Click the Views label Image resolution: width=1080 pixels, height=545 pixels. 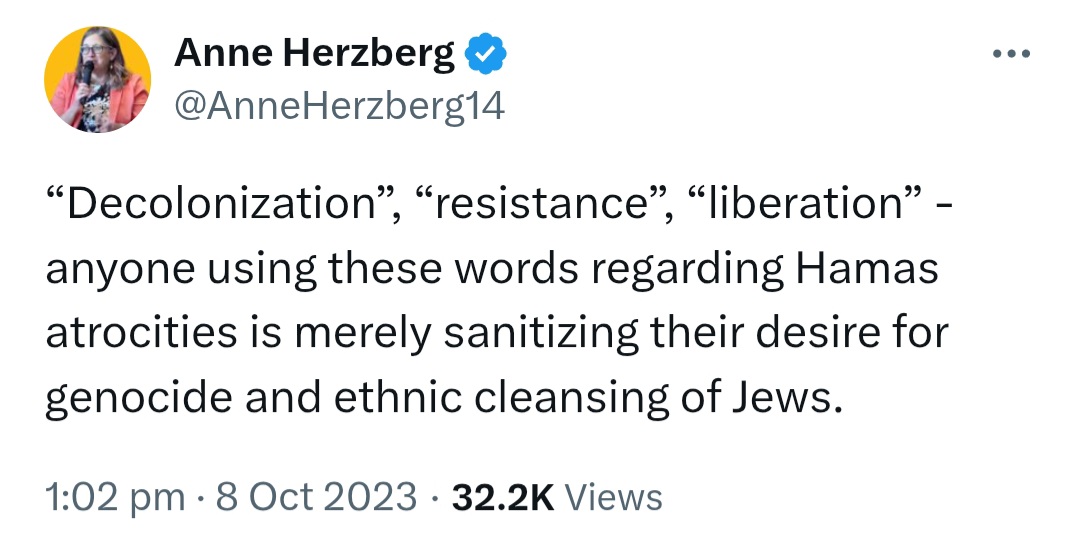pos(613,497)
